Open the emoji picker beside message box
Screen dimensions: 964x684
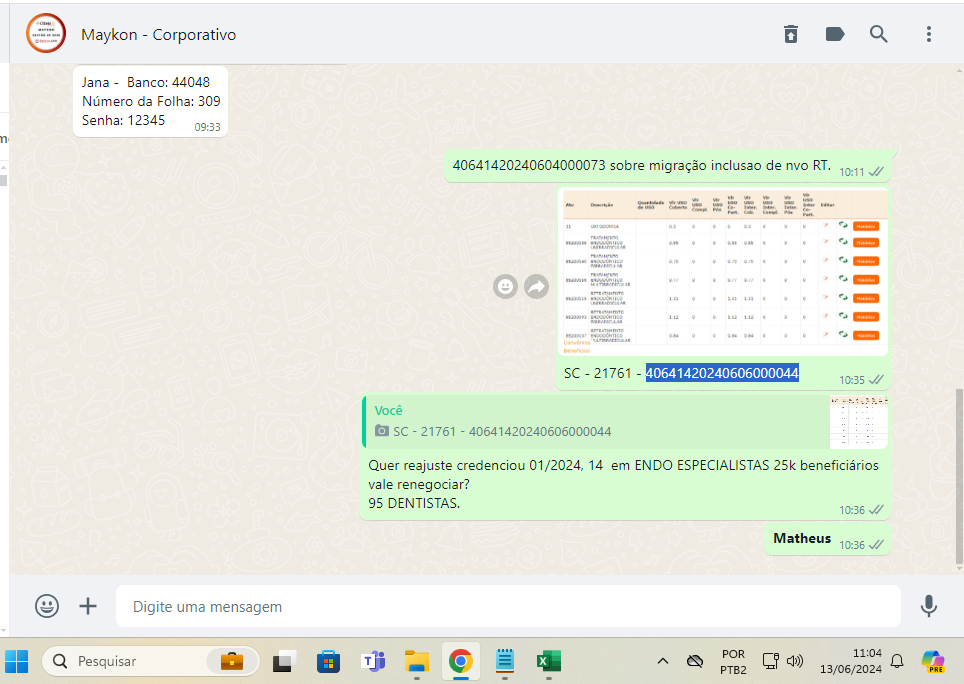pyautogui.click(x=47, y=606)
